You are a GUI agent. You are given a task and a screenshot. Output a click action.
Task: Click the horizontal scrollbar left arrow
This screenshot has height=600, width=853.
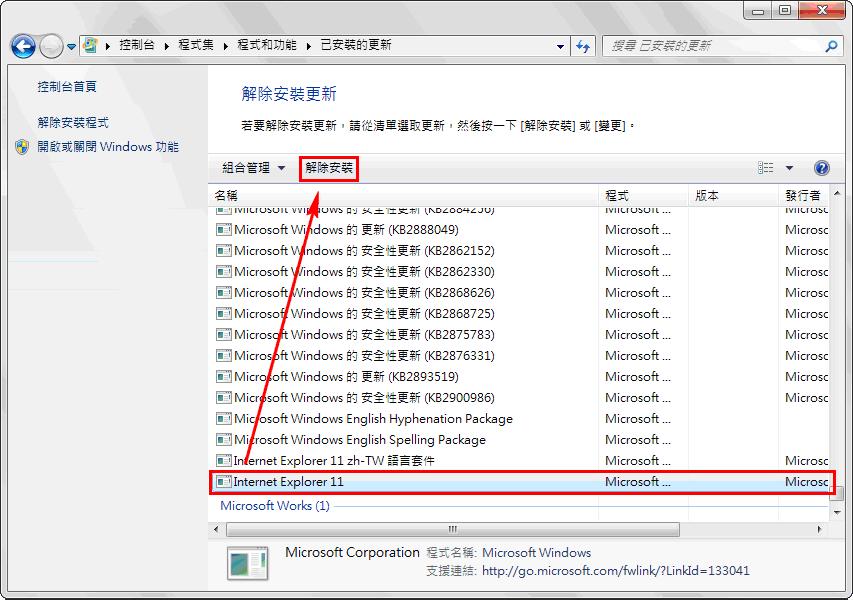(x=217, y=529)
